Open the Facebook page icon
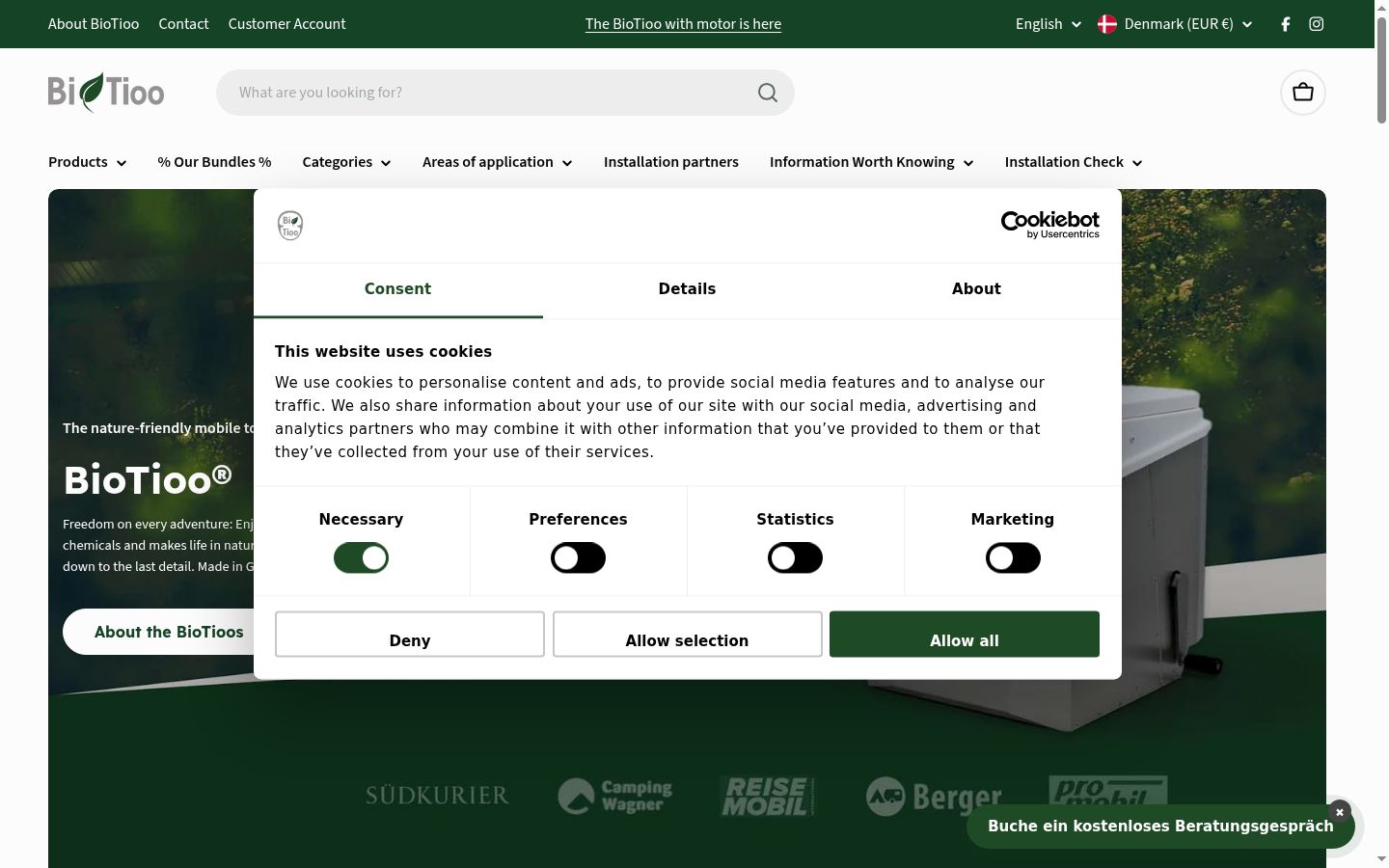 tap(1285, 24)
